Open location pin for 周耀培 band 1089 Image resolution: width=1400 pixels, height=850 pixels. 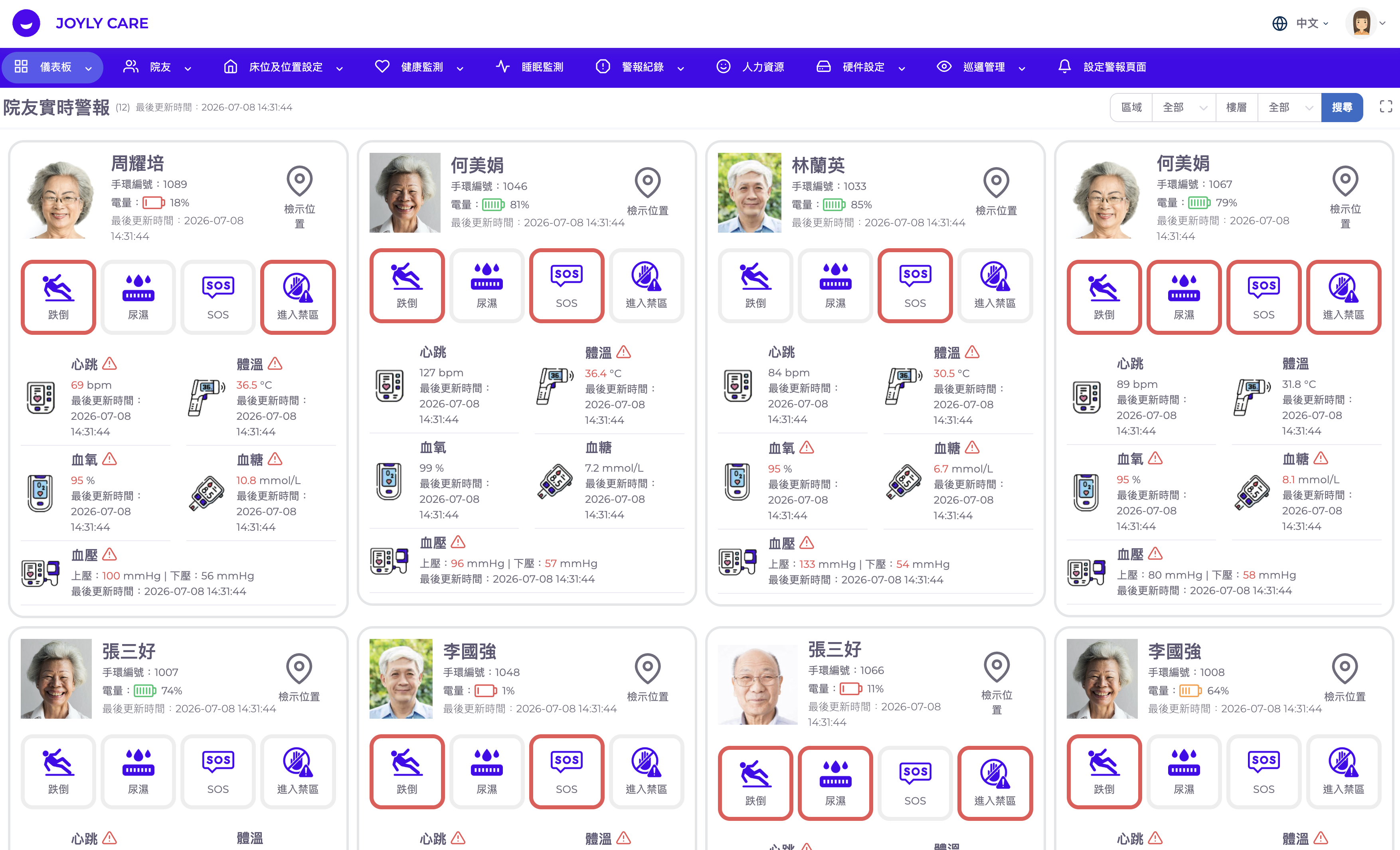tap(299, 182)
